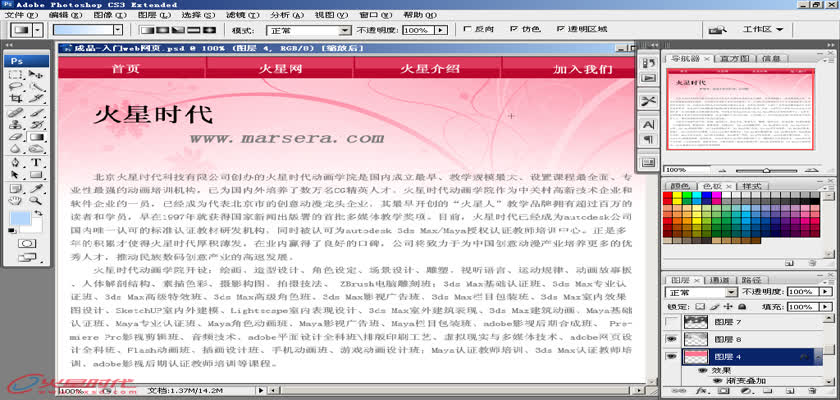Screen dimensions: 840x400
Task: Choose the Move tool
Action: (35, 75)
